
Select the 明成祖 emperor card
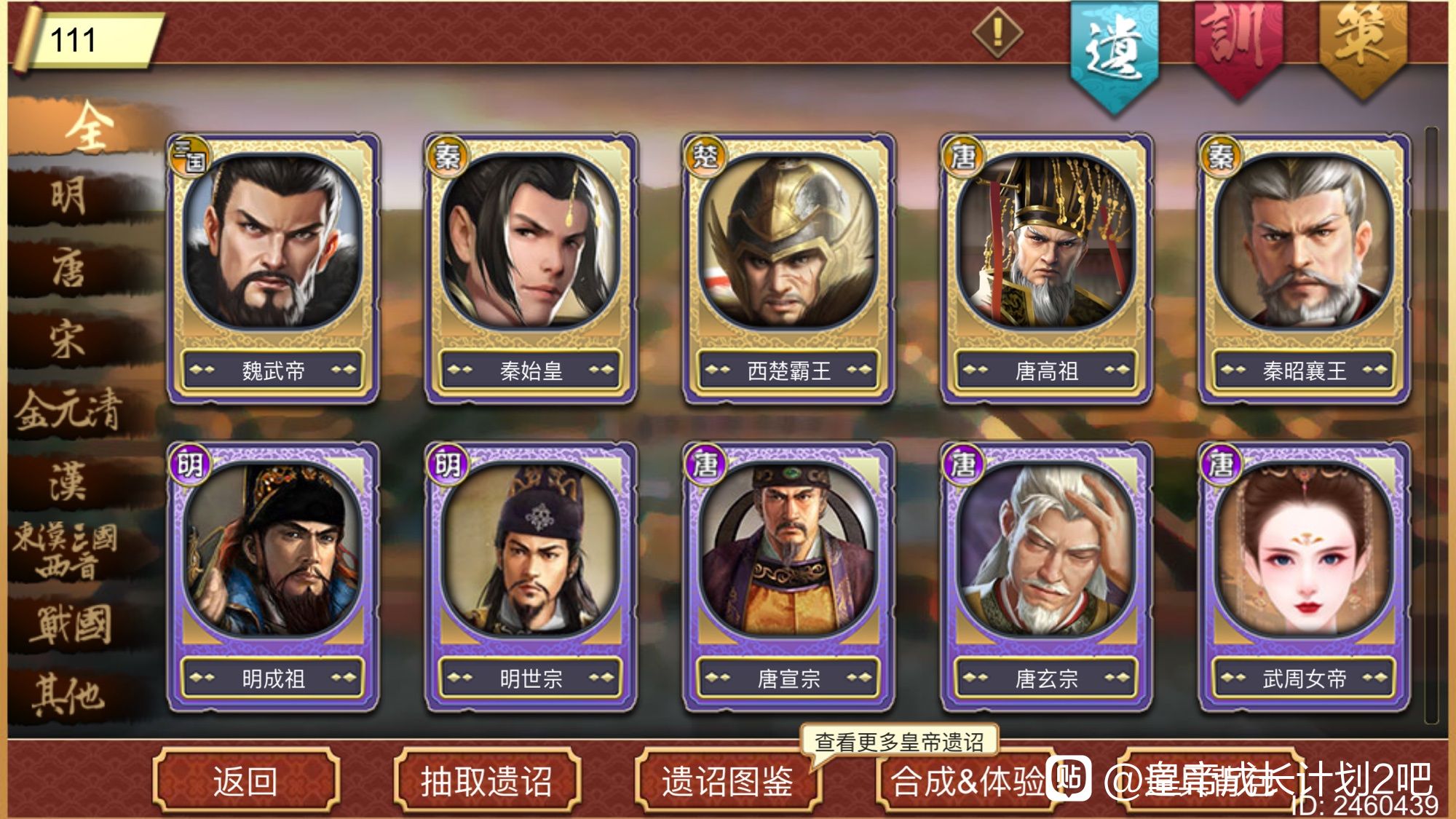[x=273, y=577]
